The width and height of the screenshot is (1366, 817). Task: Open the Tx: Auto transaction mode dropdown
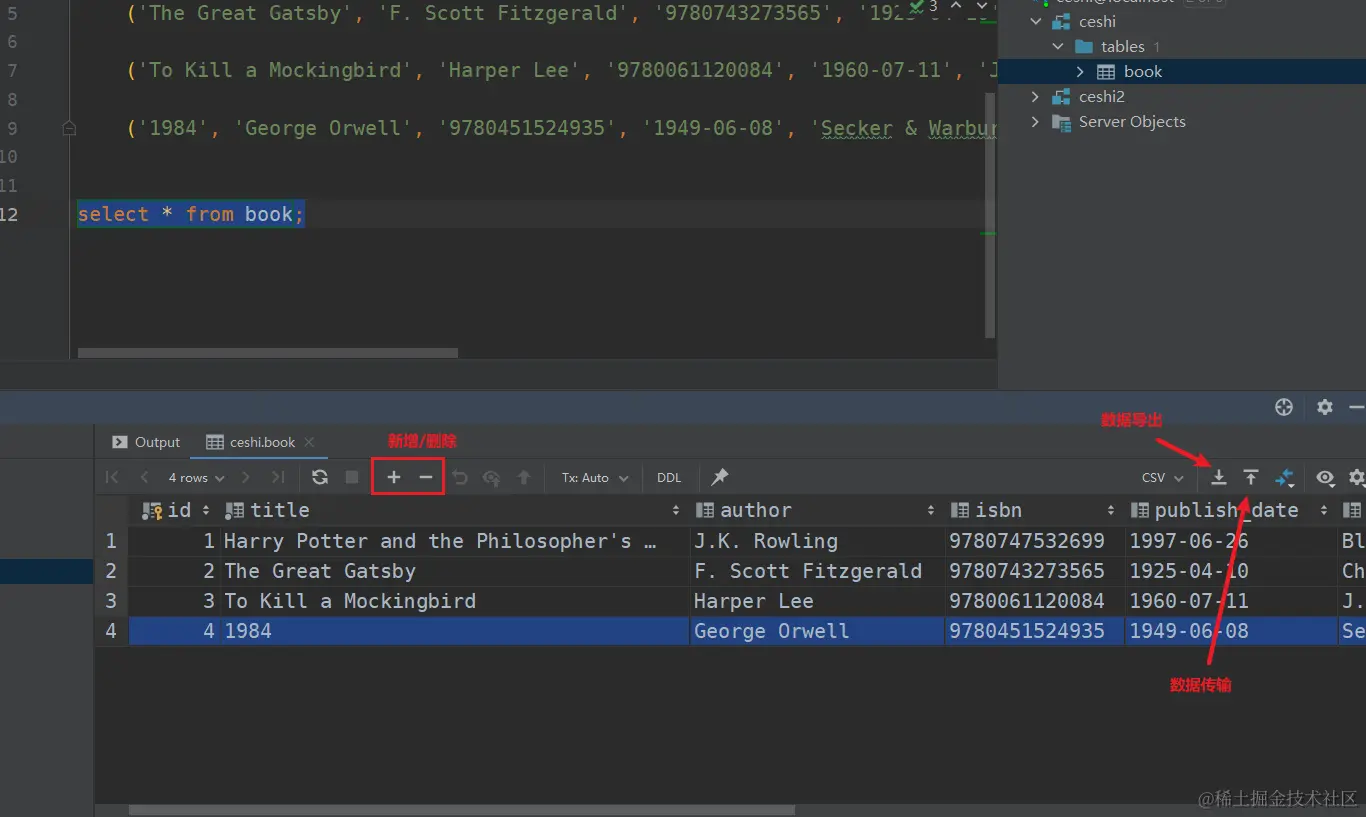point(595,478)
